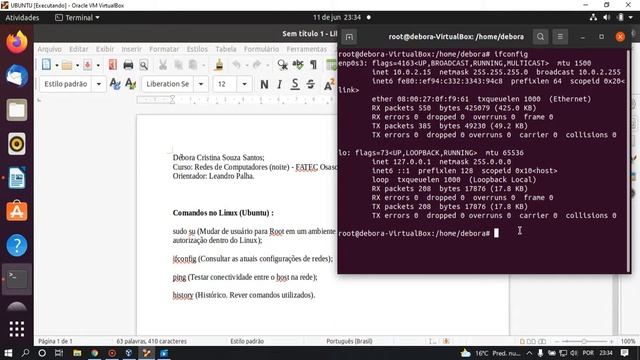Click the Update selected style icon
This screenshot has width=640, height=360.
coord(115,84)
